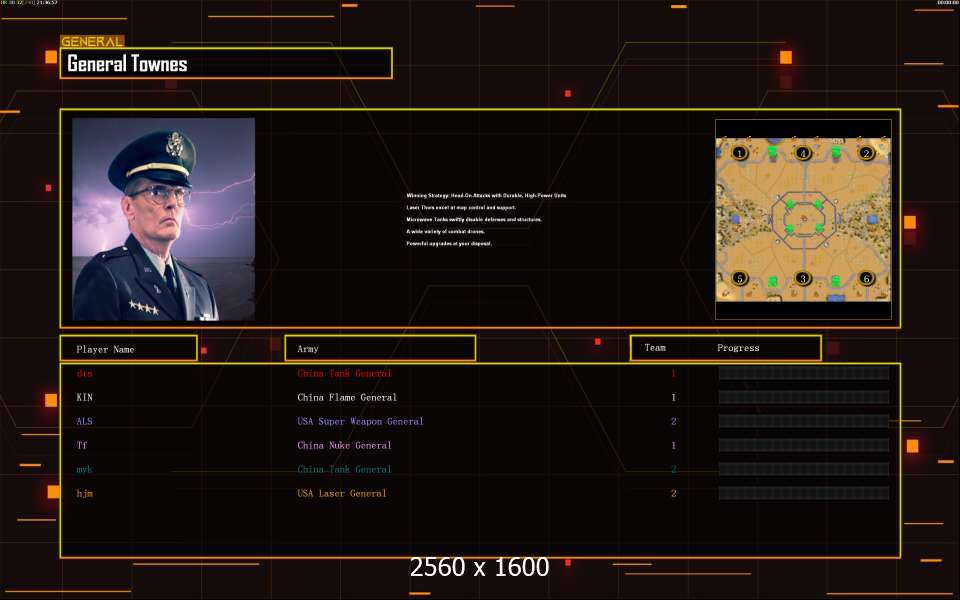Click General Townes portrait image
The width and height of the screenshot is (960, 600).
(163, 219)
